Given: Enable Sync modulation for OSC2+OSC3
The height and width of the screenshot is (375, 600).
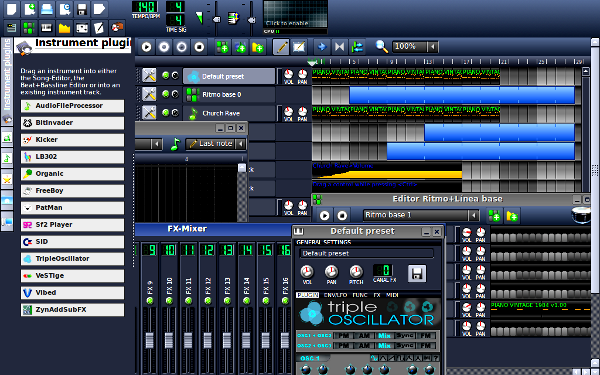Looking at the screenshot, I should point(404,346).
